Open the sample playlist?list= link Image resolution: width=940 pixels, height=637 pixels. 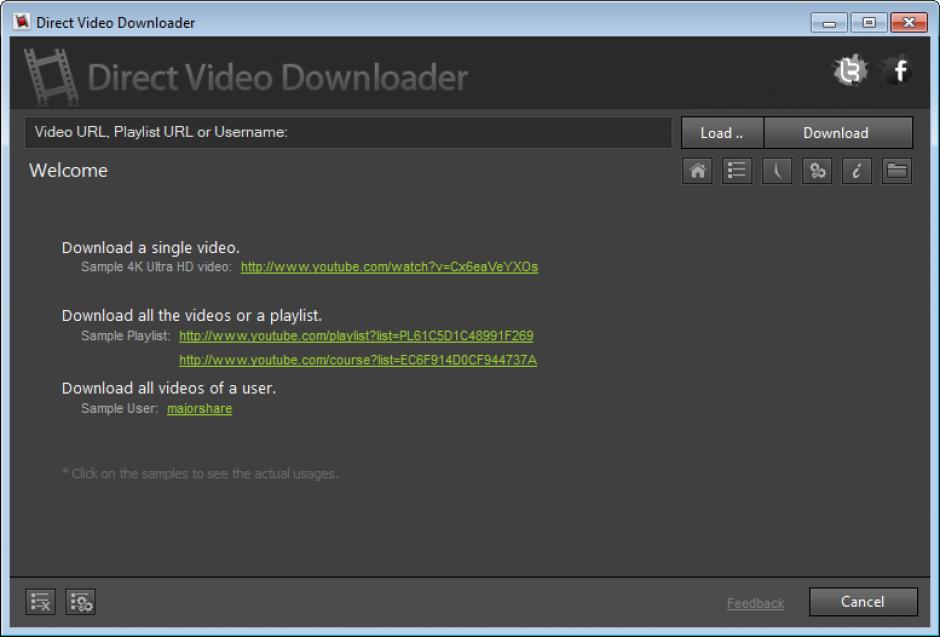356,336
